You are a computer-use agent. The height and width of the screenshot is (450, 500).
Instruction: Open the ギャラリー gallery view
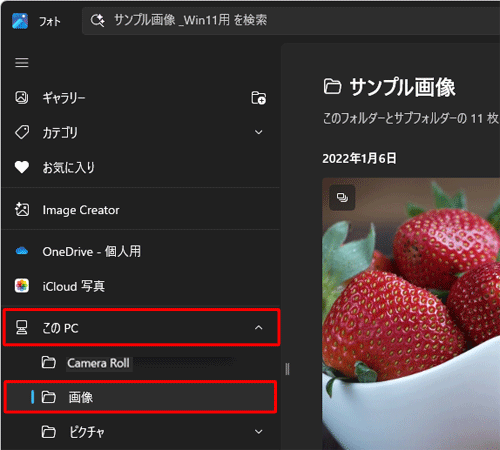[x=140, y=98]
